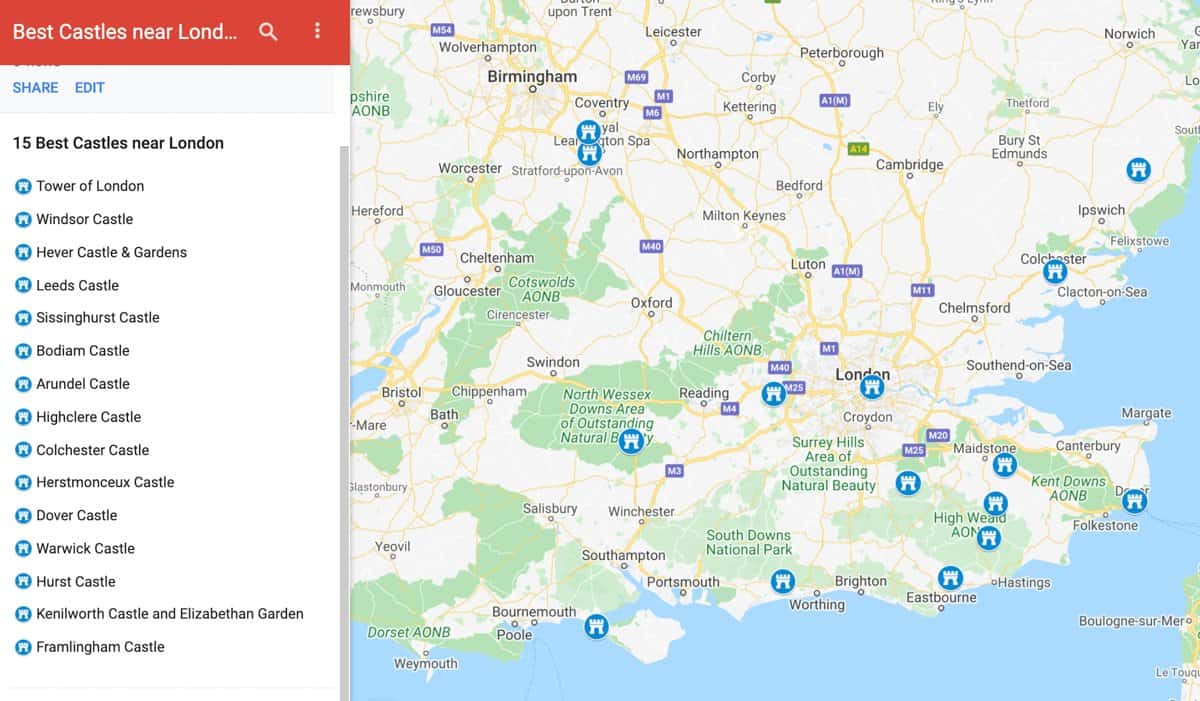The width and height of the screenshot is (1200, 701).
Task: Click the Southampton label on the map
Action: pos(623,555)
